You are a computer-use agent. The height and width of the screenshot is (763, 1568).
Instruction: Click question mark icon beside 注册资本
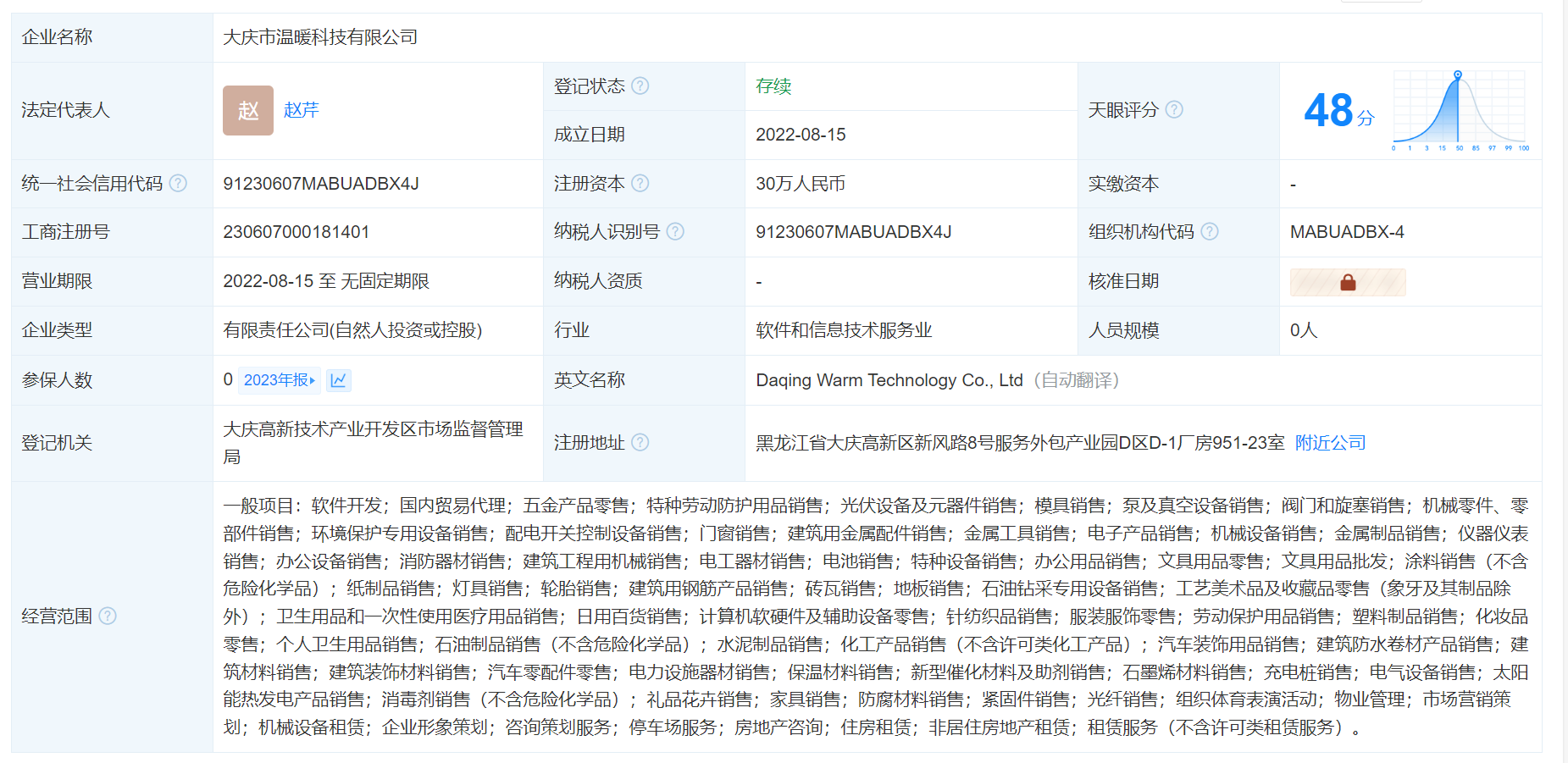640,183
